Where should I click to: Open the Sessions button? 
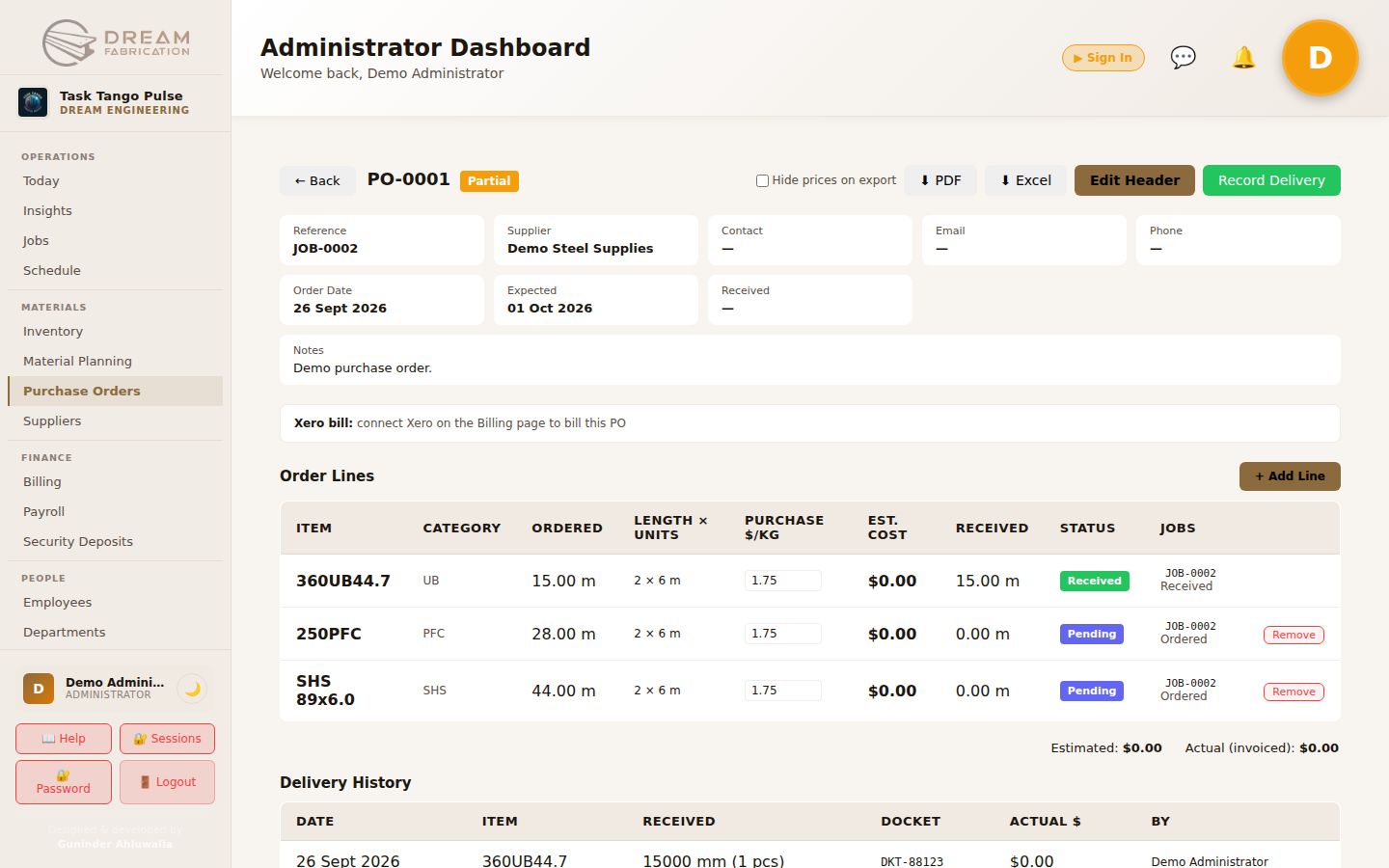click(x=167, y=739)
